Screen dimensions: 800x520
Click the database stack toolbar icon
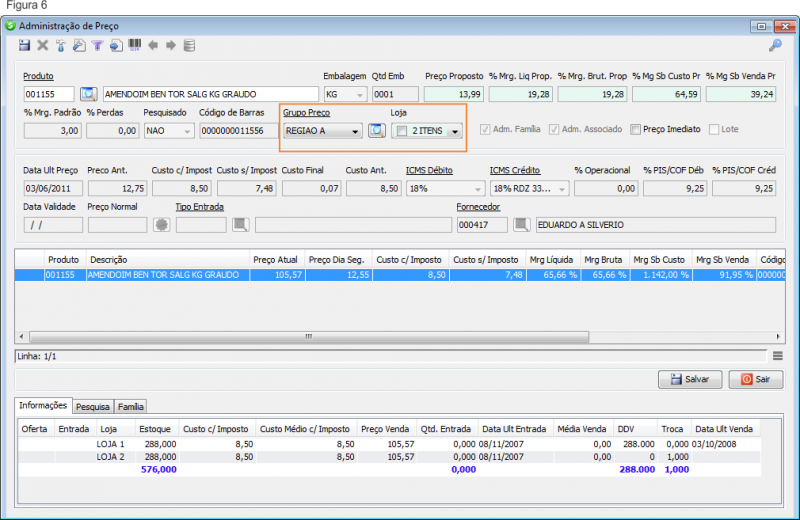click(x=189, y=45)
